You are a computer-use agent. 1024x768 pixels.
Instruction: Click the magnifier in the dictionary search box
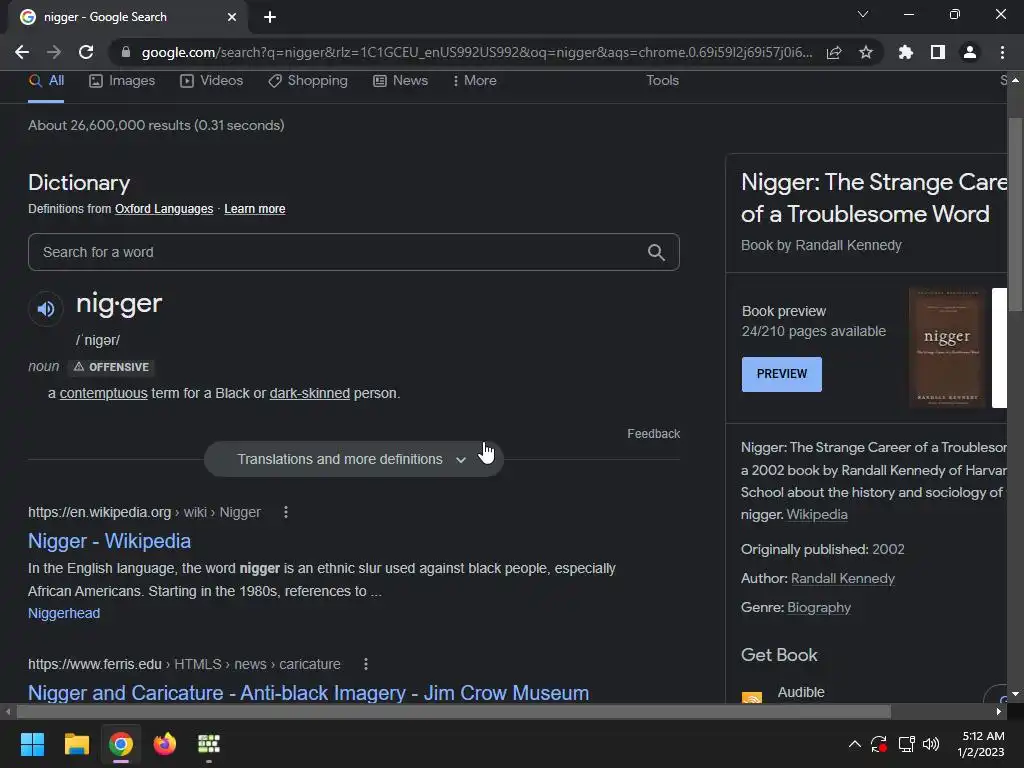pos(656,252)
